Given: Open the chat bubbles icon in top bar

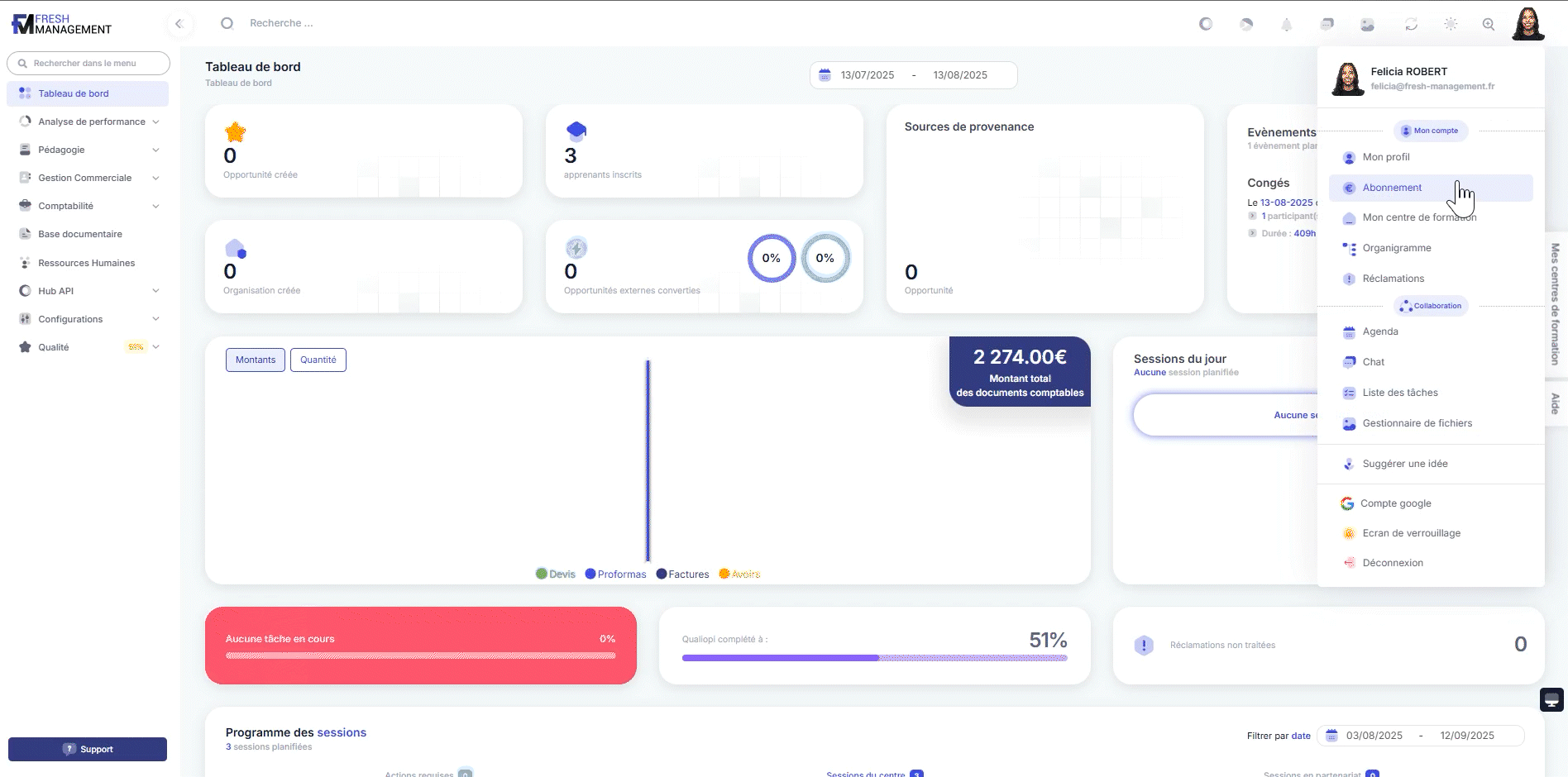Looking at the screenshot, I should tap(1327, 25).
